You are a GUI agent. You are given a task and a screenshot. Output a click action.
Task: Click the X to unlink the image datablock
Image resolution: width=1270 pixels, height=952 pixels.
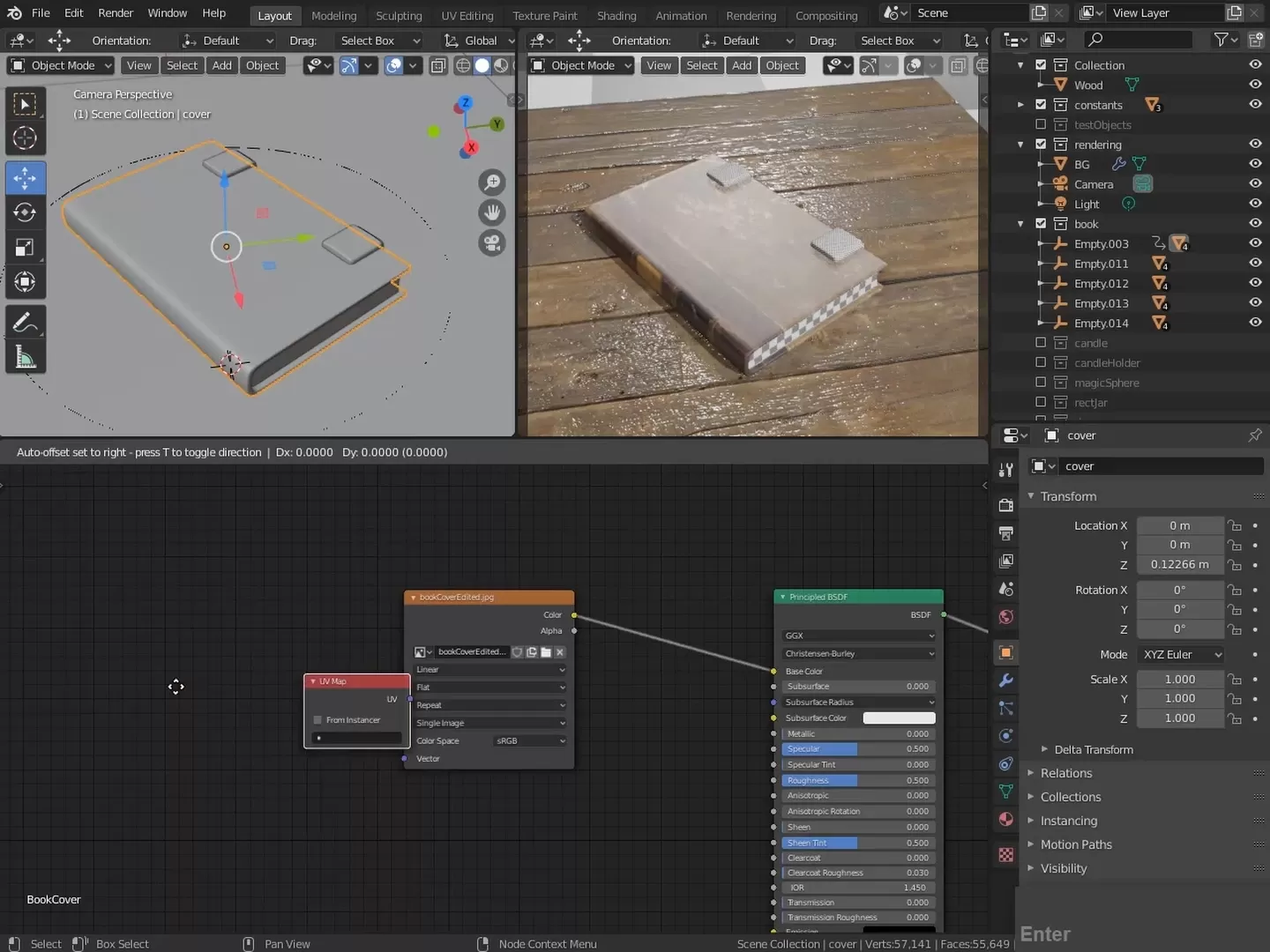tap(559, 652)
